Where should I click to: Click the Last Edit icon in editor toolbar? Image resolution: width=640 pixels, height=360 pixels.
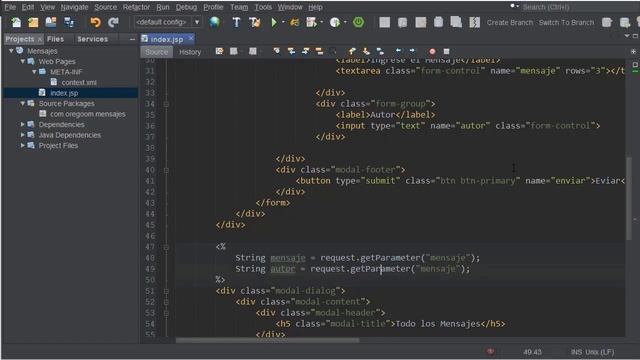coord(220,51)
